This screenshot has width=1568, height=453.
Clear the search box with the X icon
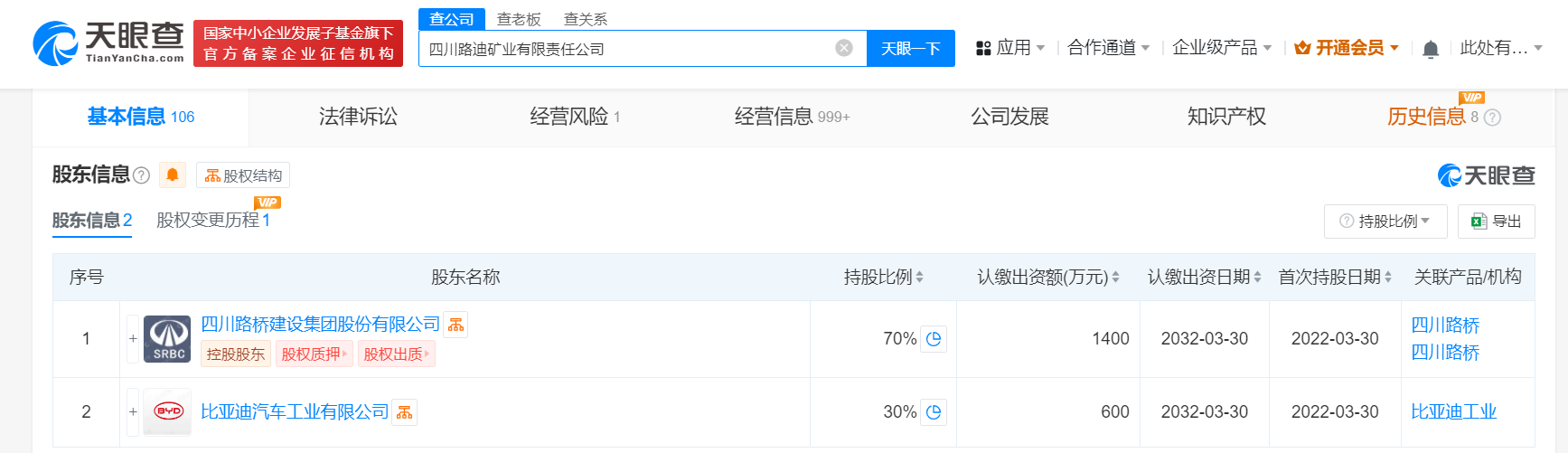[844, 48]
